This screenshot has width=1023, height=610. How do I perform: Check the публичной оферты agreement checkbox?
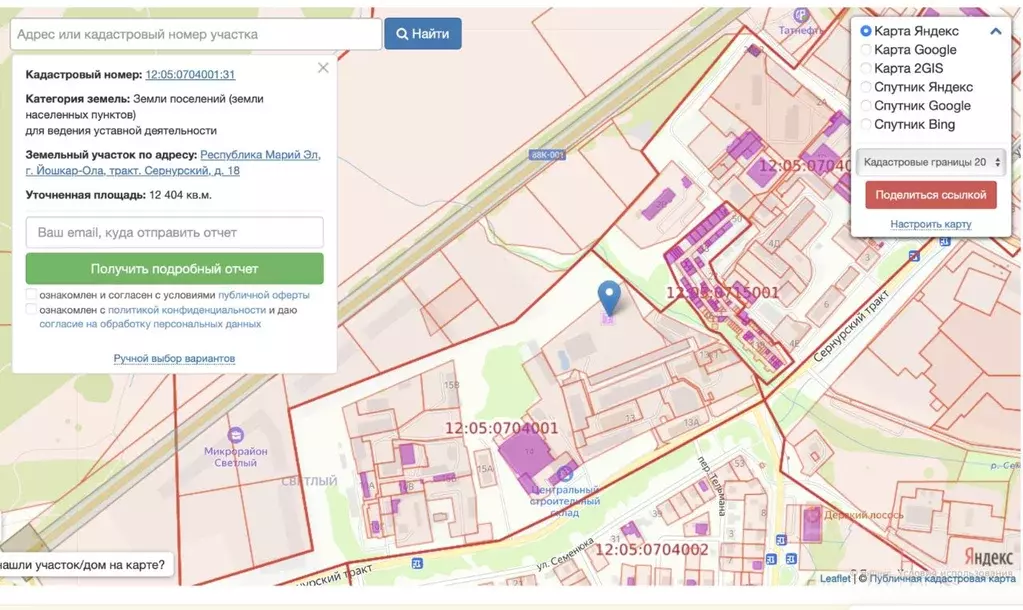[x=31, y=294]
